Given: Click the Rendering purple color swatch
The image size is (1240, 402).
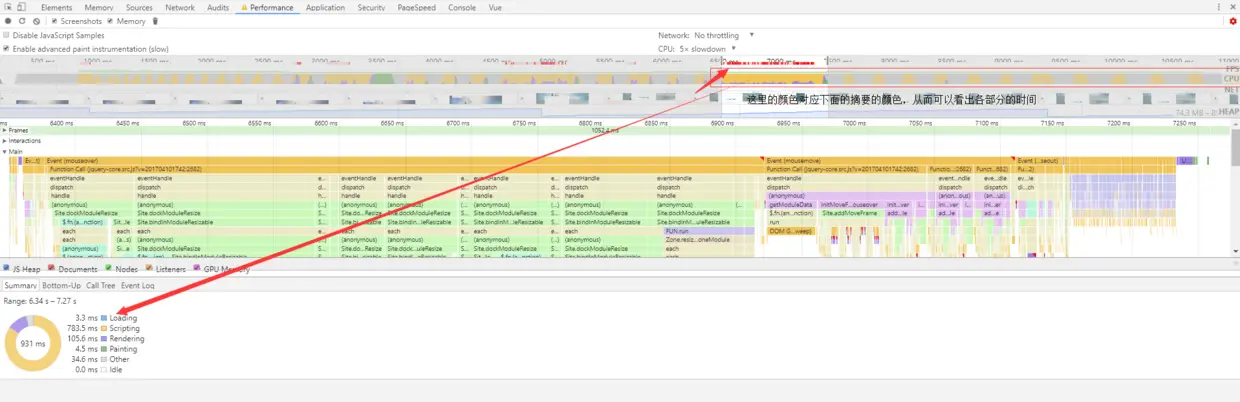Looking at the screenshot, I should click(103, 338).
